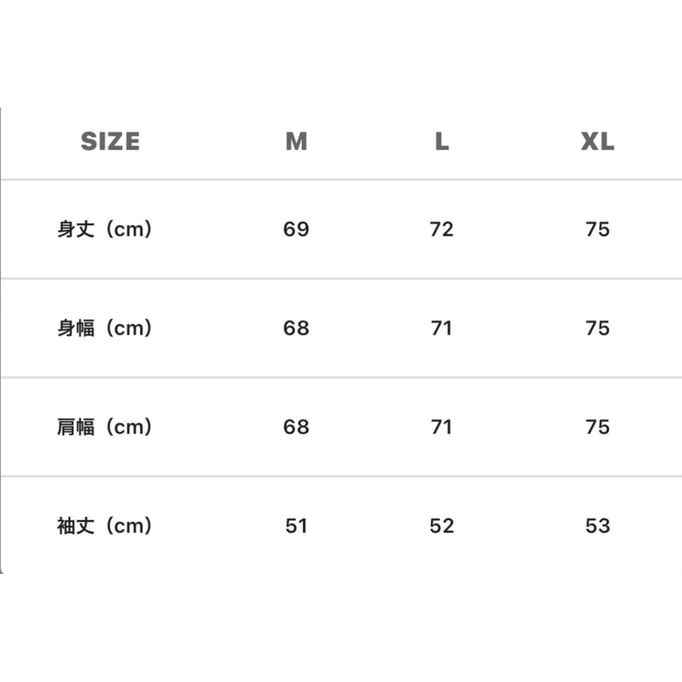The image size is (682, 682).
Task: Click the XL 身丈 value of 75
Action: coord(597,229)
